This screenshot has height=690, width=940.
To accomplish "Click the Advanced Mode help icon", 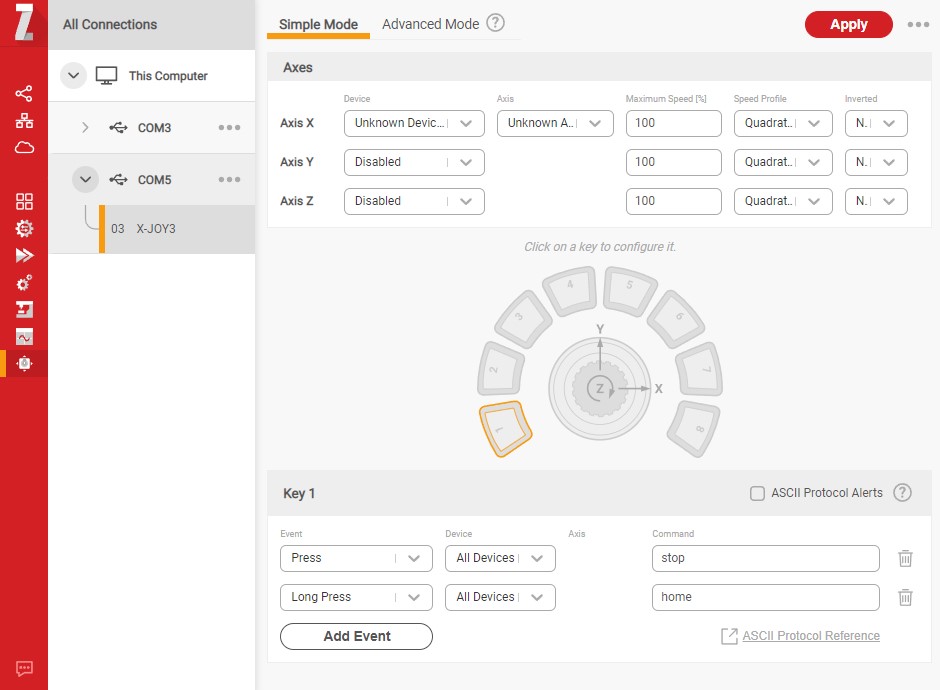I will [x=495, y=23].
